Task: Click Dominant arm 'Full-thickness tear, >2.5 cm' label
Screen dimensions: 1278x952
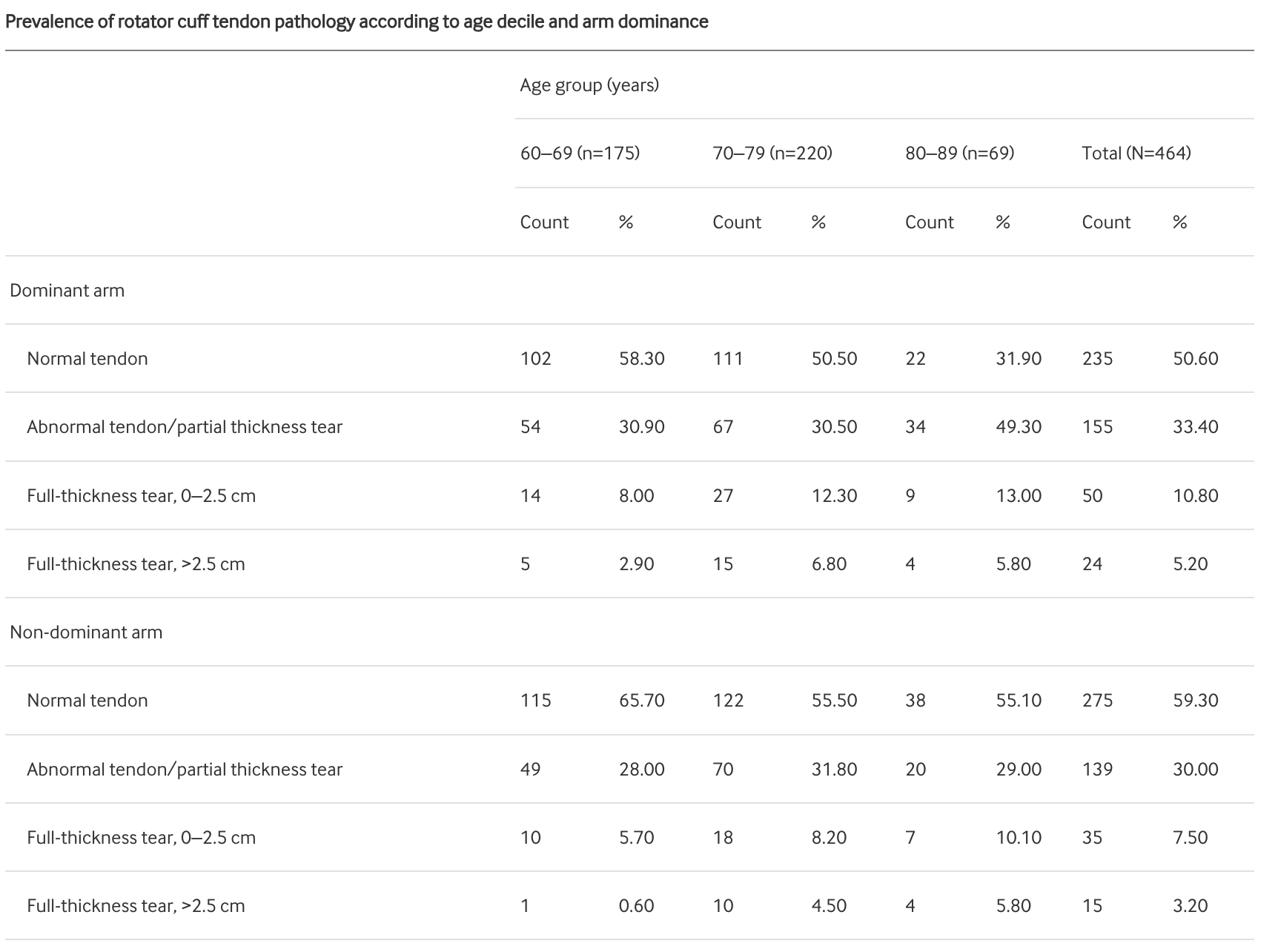Action: point(136,564)
